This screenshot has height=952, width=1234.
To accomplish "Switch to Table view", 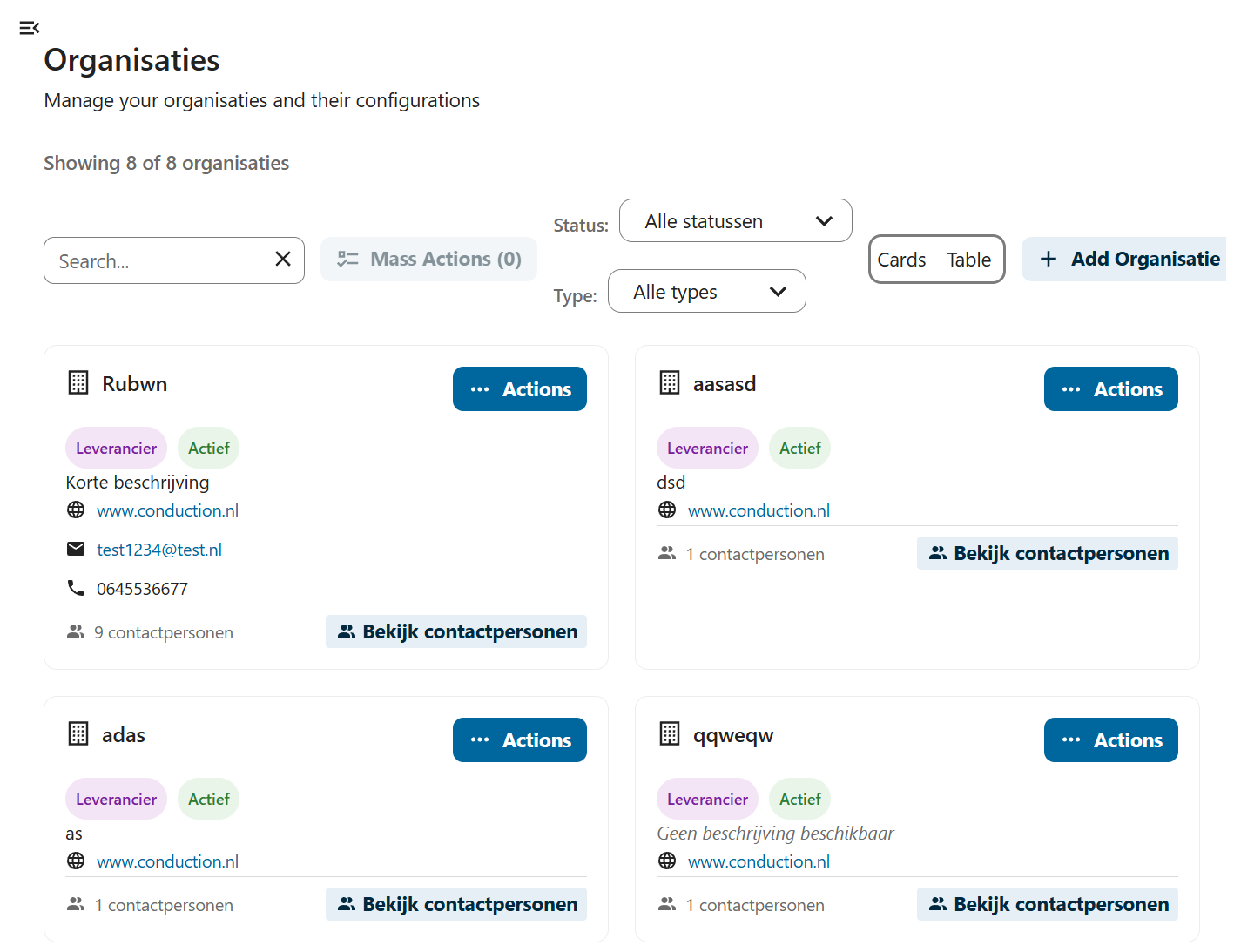I will [x=968, y=260].
